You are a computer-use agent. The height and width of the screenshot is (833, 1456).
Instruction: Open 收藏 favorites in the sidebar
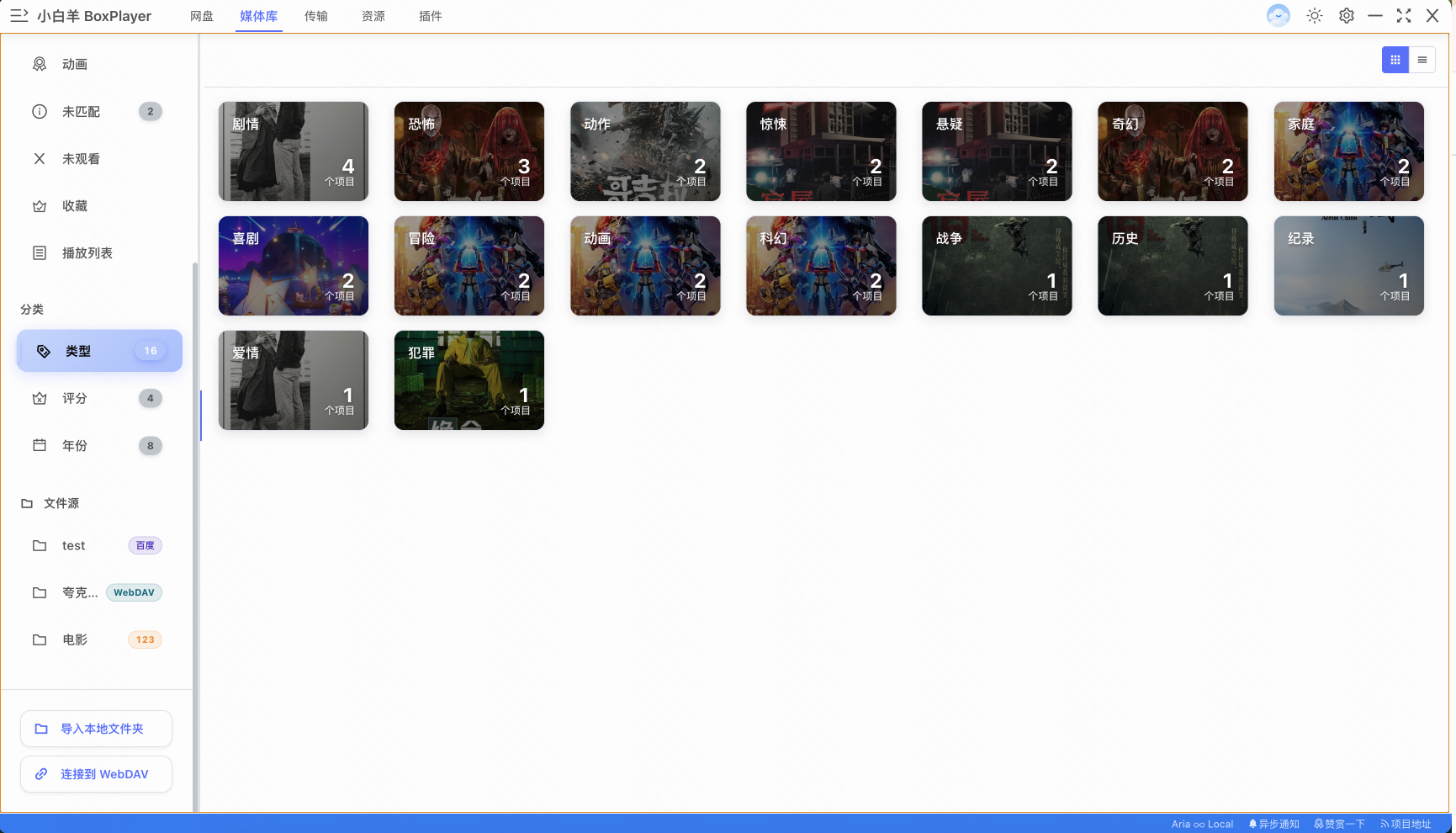click(x=75, y=206)
